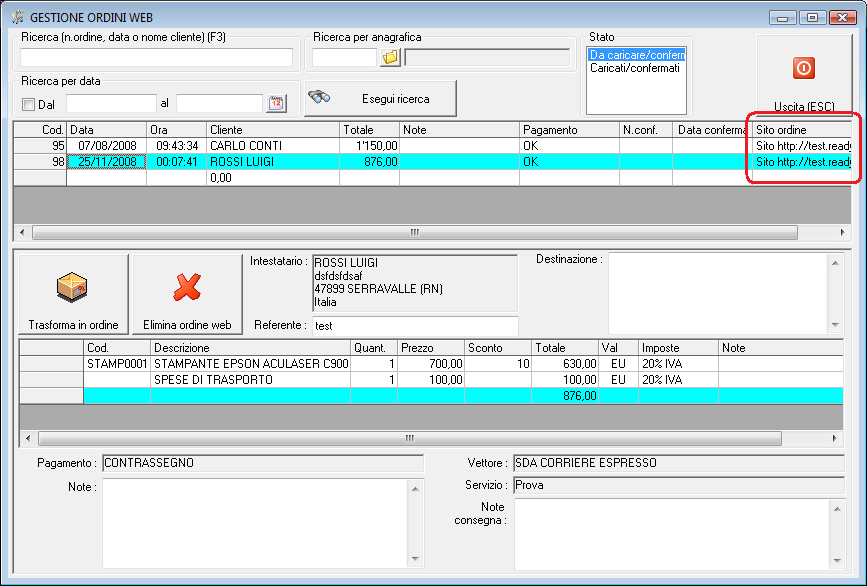Click the Descrizione column header
Screen dimensions: 867x586
coord(250,348)
